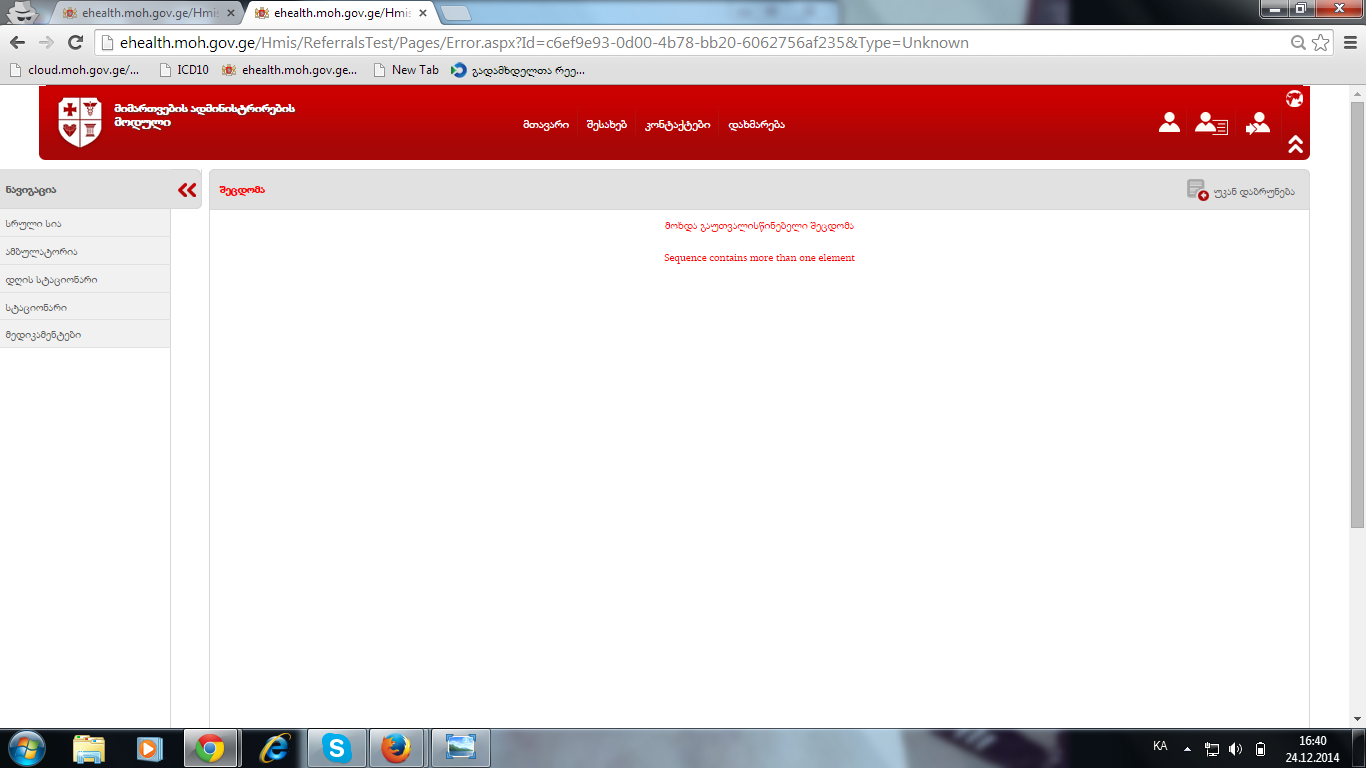The height and width of the screenshot is (768, 1366).
Task: Click the bookmark star in address bar
Action: click(x=1320, y=43)
